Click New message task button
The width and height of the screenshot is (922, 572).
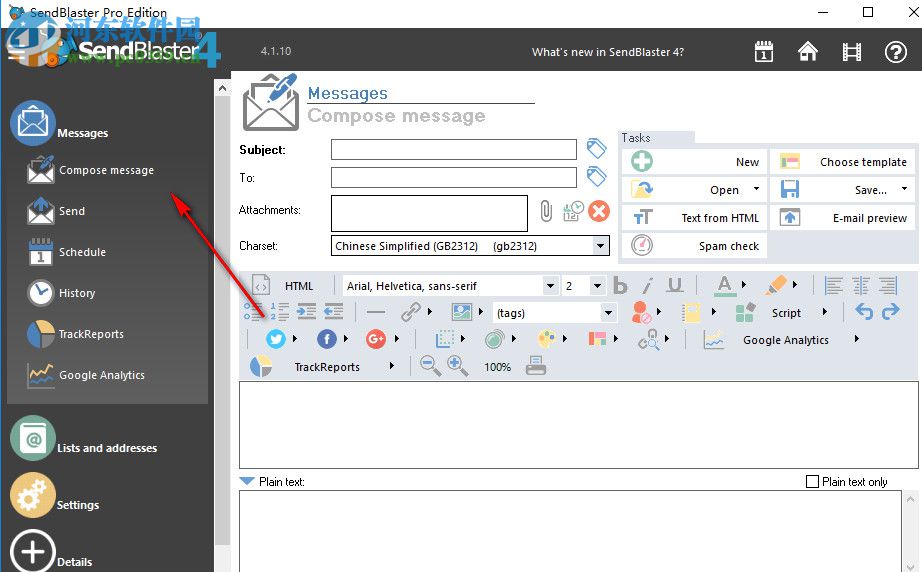point(694,162)
